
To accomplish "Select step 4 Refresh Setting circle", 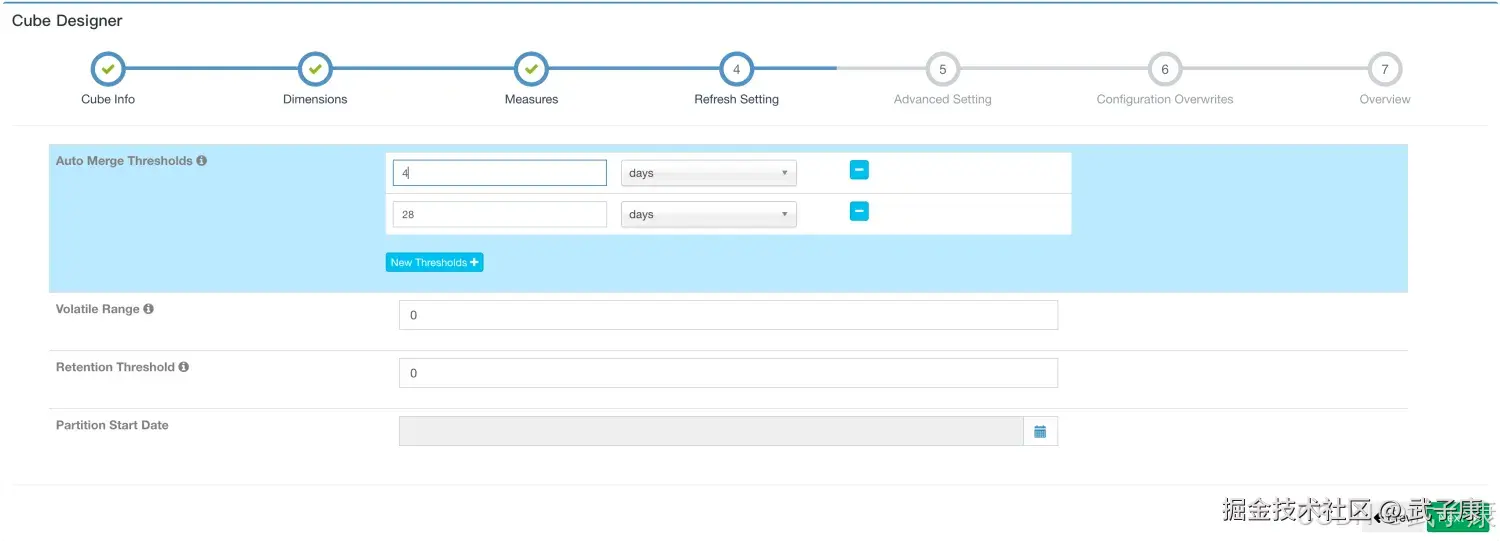I will (x=736, y=69).
